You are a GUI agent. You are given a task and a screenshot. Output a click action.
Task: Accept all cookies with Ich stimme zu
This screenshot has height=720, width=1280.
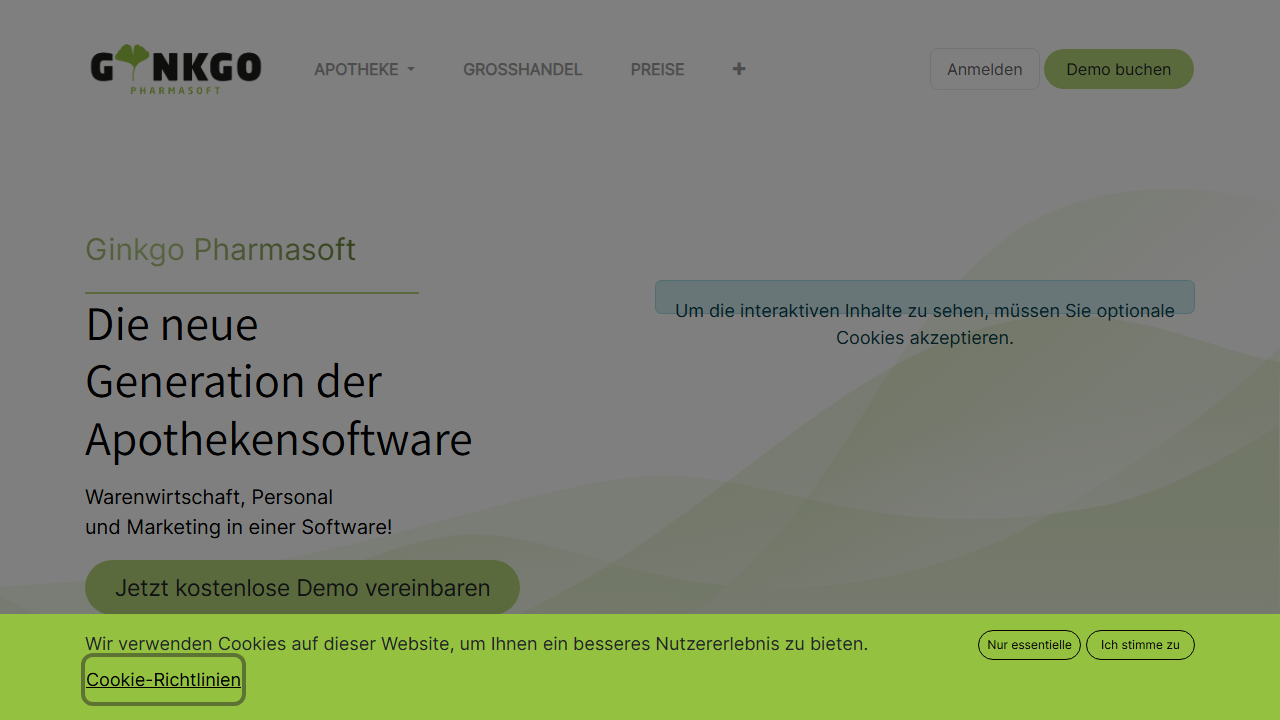(1140, 645)
